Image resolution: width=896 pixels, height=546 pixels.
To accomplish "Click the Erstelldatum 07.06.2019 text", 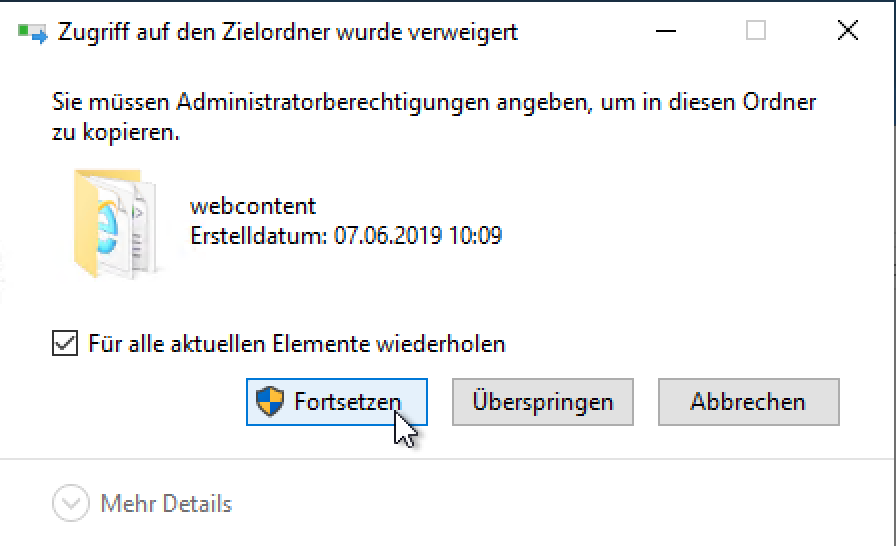I will 345,236.
